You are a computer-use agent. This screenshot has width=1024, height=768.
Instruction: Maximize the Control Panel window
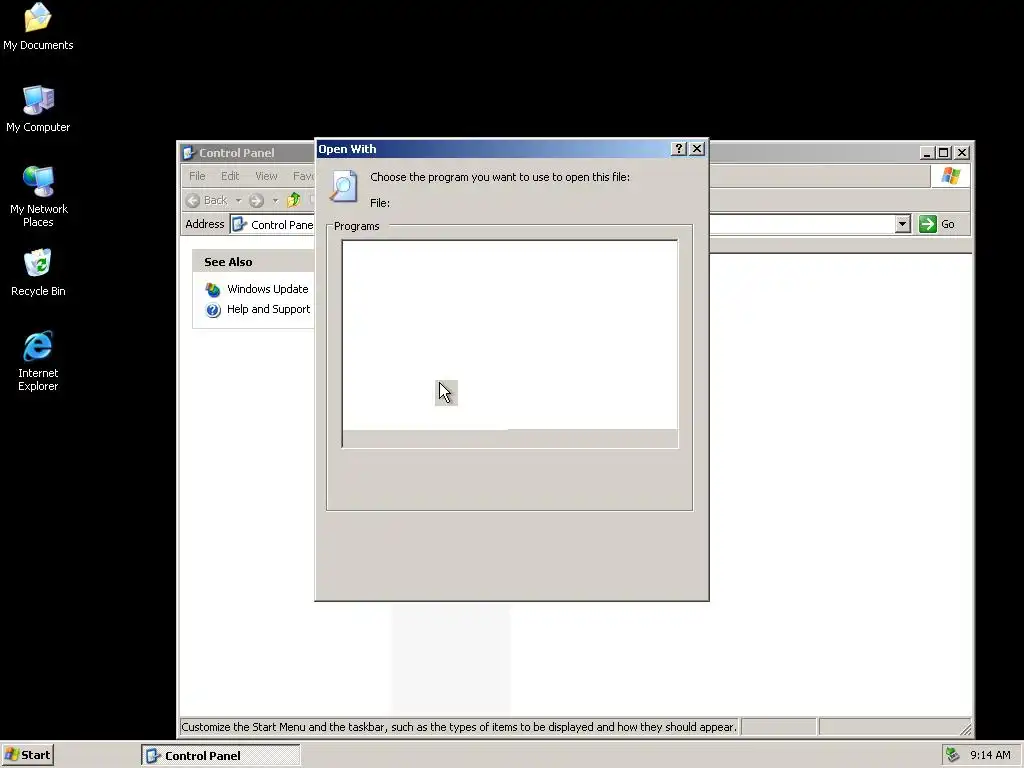(944, 153)
